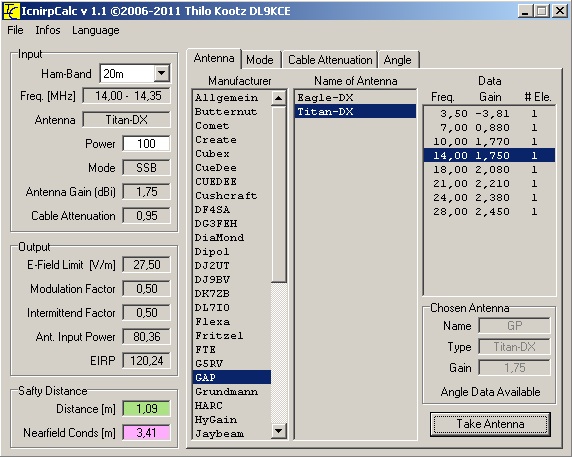
Task: Open the Language menu
Action: click(96, 30)
